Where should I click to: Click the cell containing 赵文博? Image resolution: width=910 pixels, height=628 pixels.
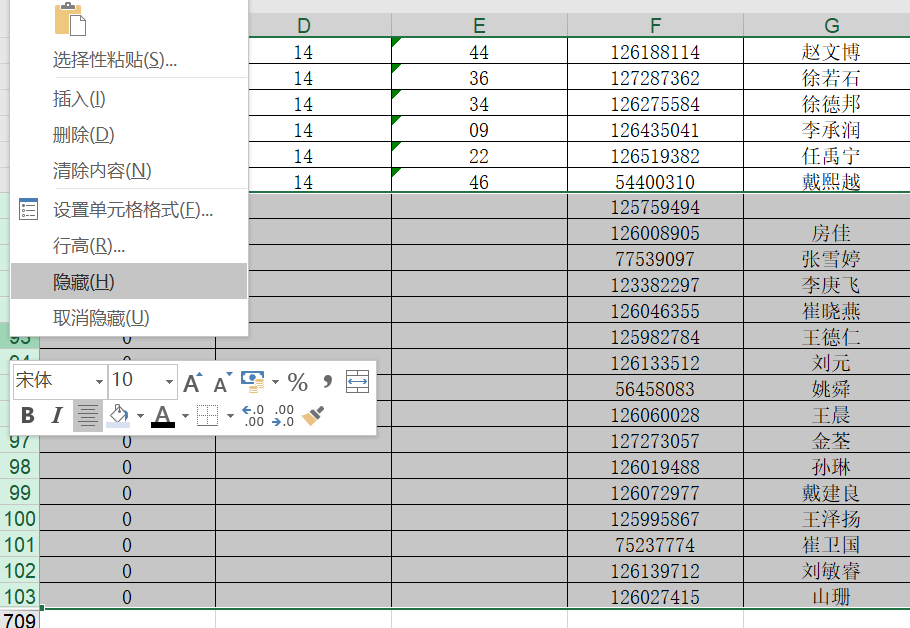point(827,52)
